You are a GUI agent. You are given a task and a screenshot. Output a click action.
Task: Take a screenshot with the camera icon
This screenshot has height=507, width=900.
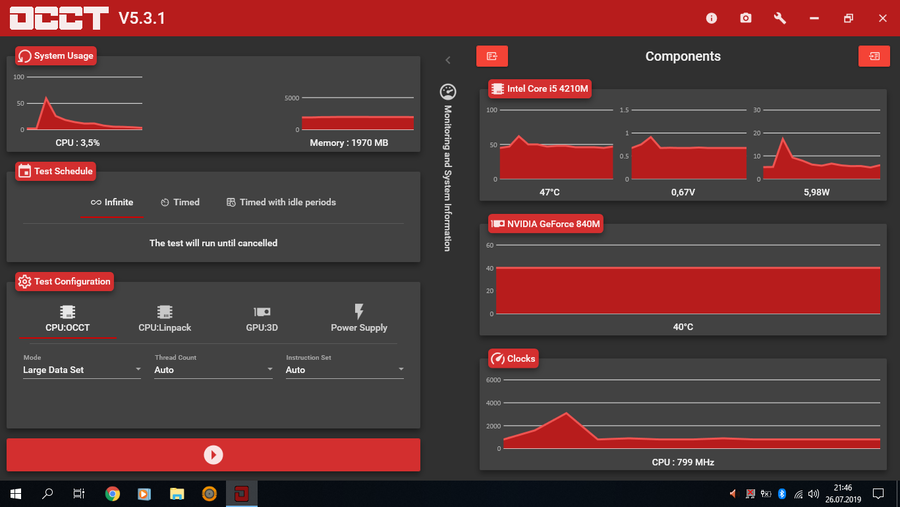(745, 18)
